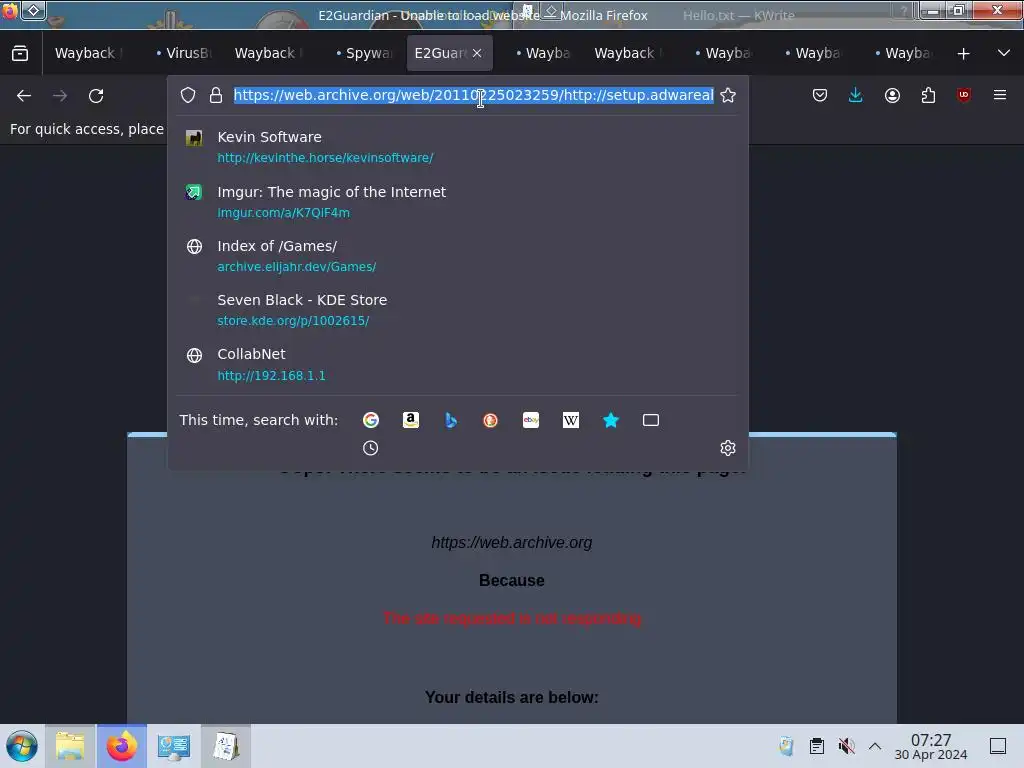Viewport: 1024px width, 768px height.
Task: Open Imgur: The magic of the Internet suggestion
Action: 457,202
